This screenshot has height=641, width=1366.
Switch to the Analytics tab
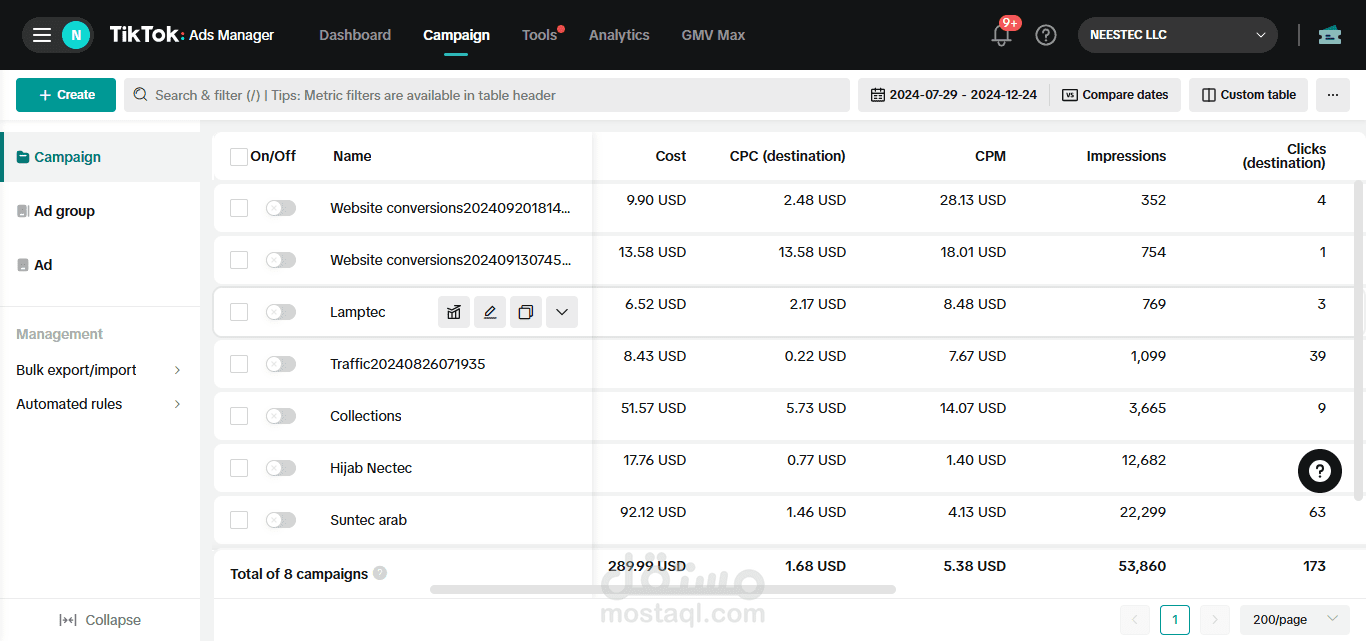coord(619,35)
